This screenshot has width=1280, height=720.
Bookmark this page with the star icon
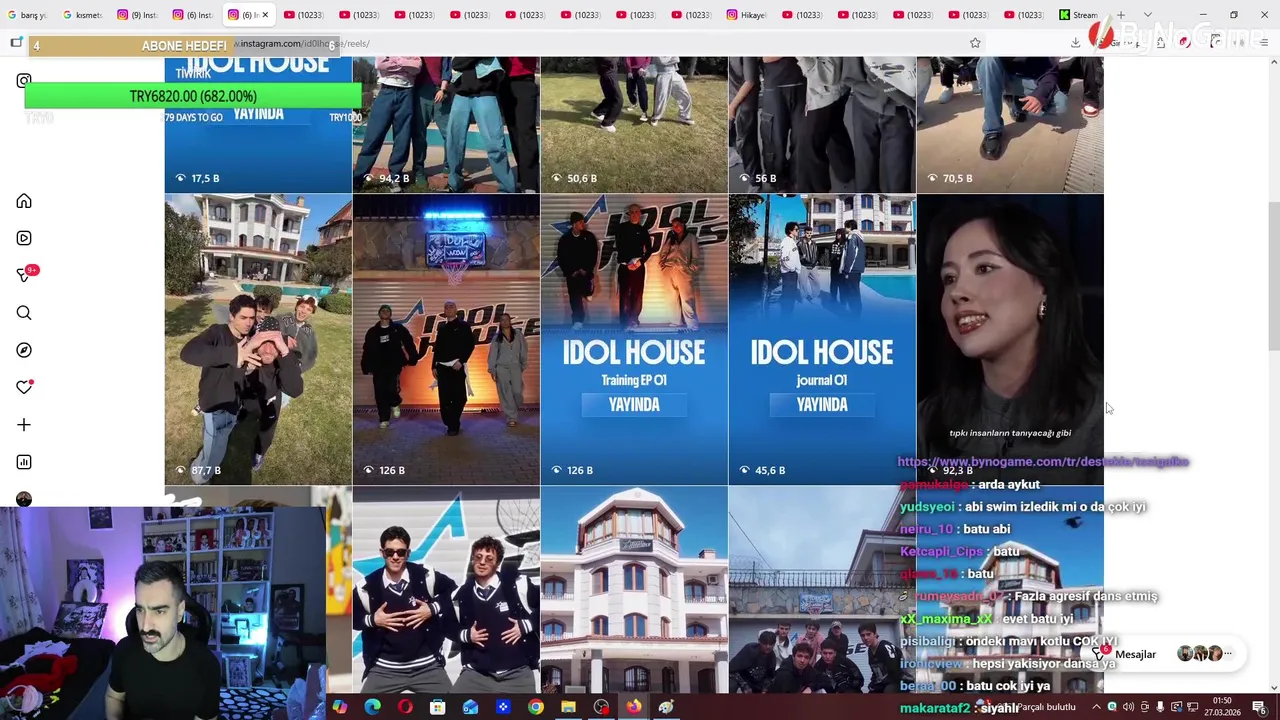click(975, 43)
